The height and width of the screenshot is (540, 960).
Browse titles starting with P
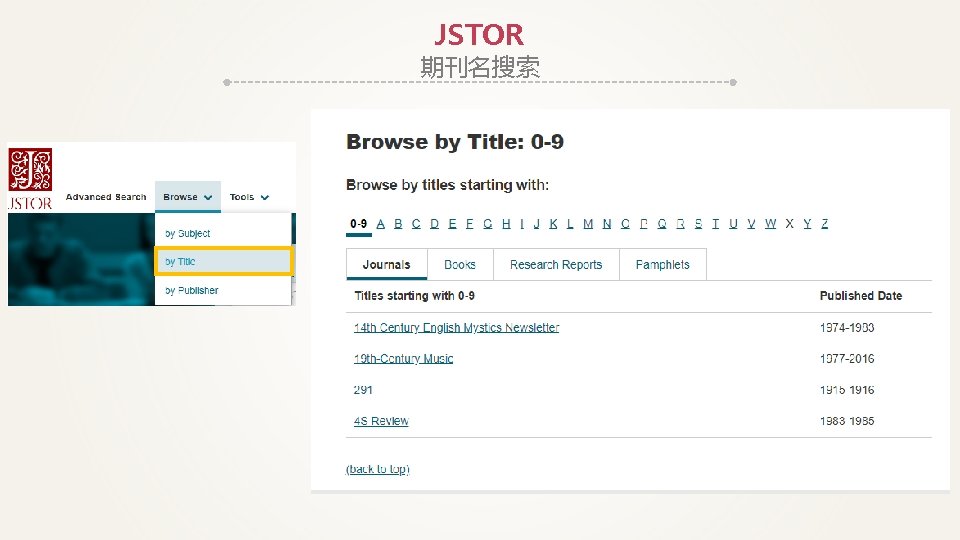[643, 223]
